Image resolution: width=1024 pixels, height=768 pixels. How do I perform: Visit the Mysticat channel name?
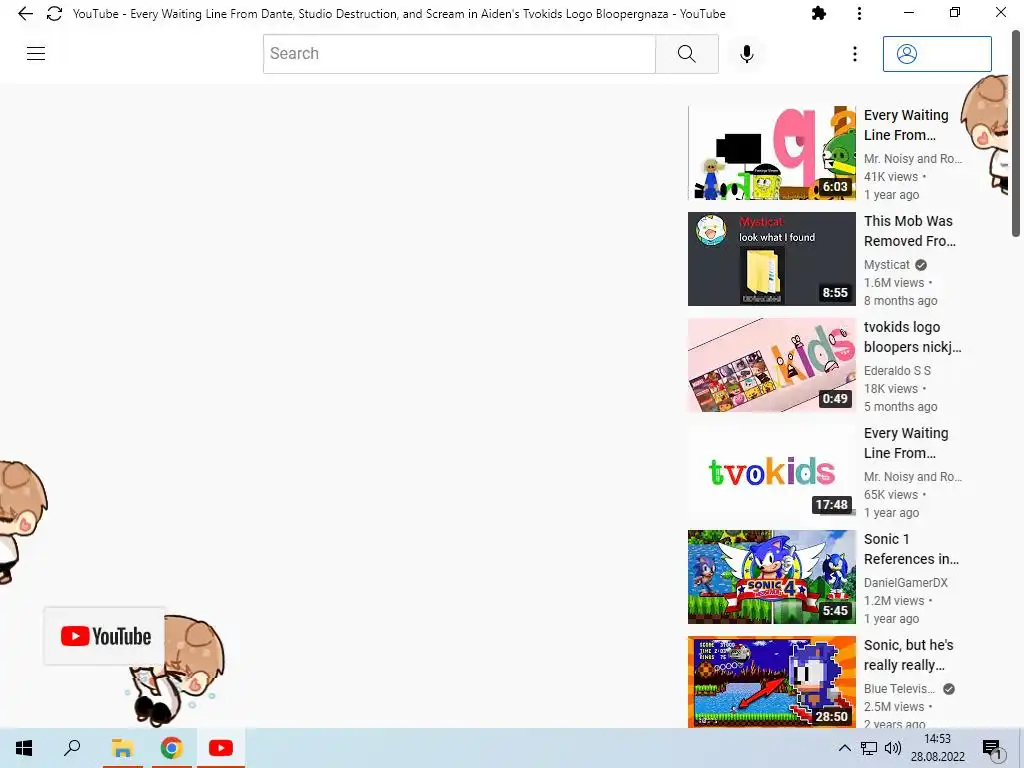886,264
